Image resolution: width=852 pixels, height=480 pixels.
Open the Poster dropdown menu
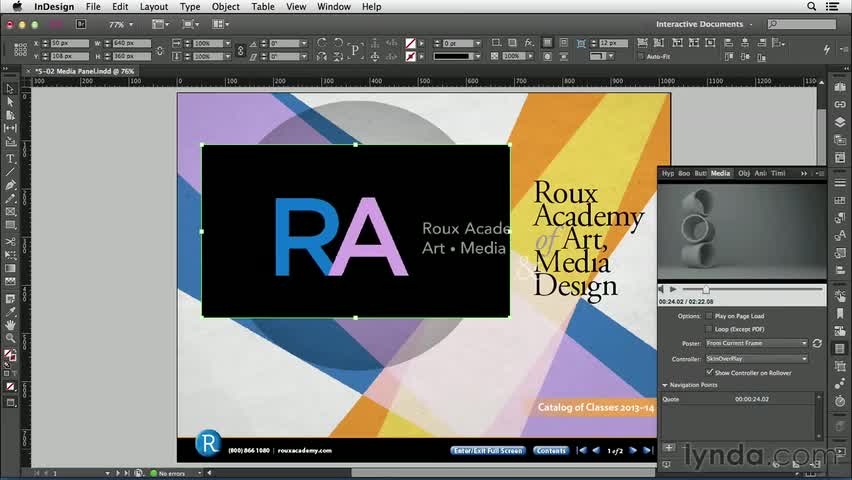pos(756,343)
